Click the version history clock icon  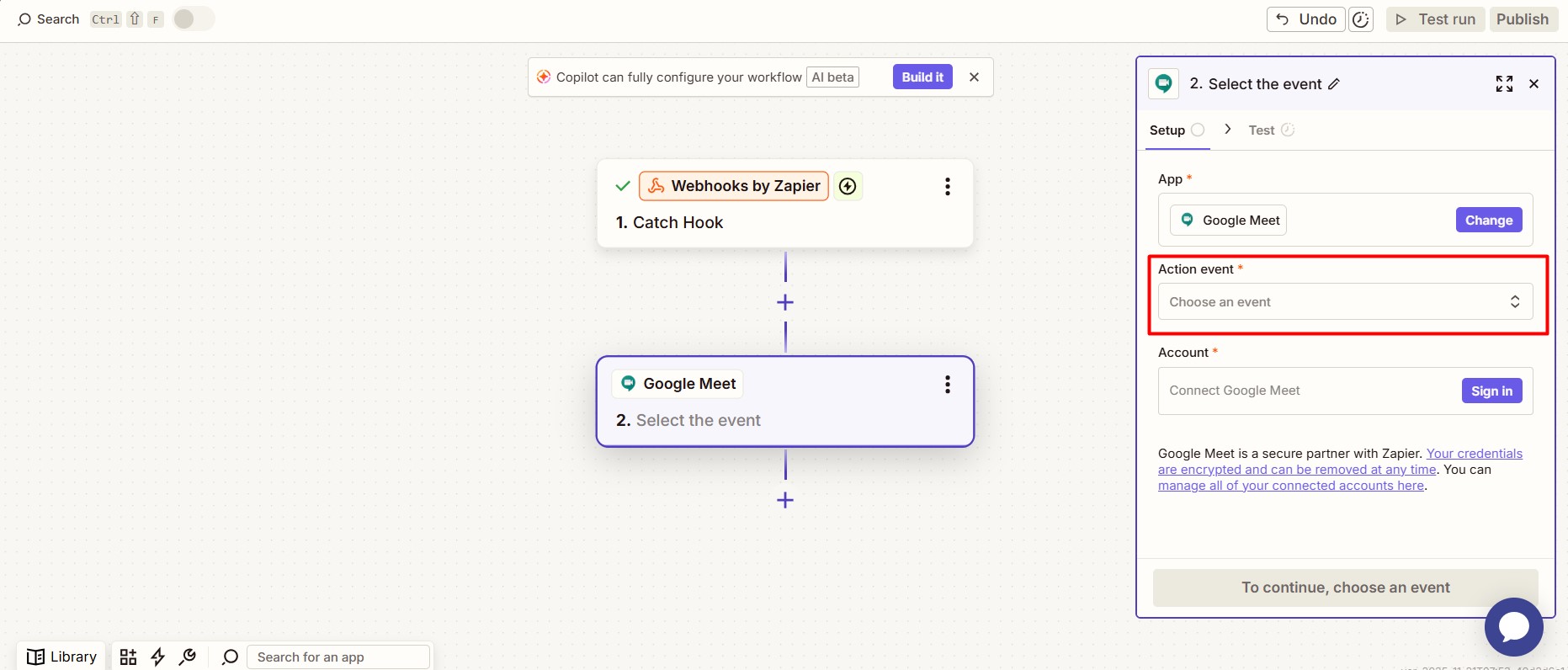pyautogui.click(x=1361, y=19)
